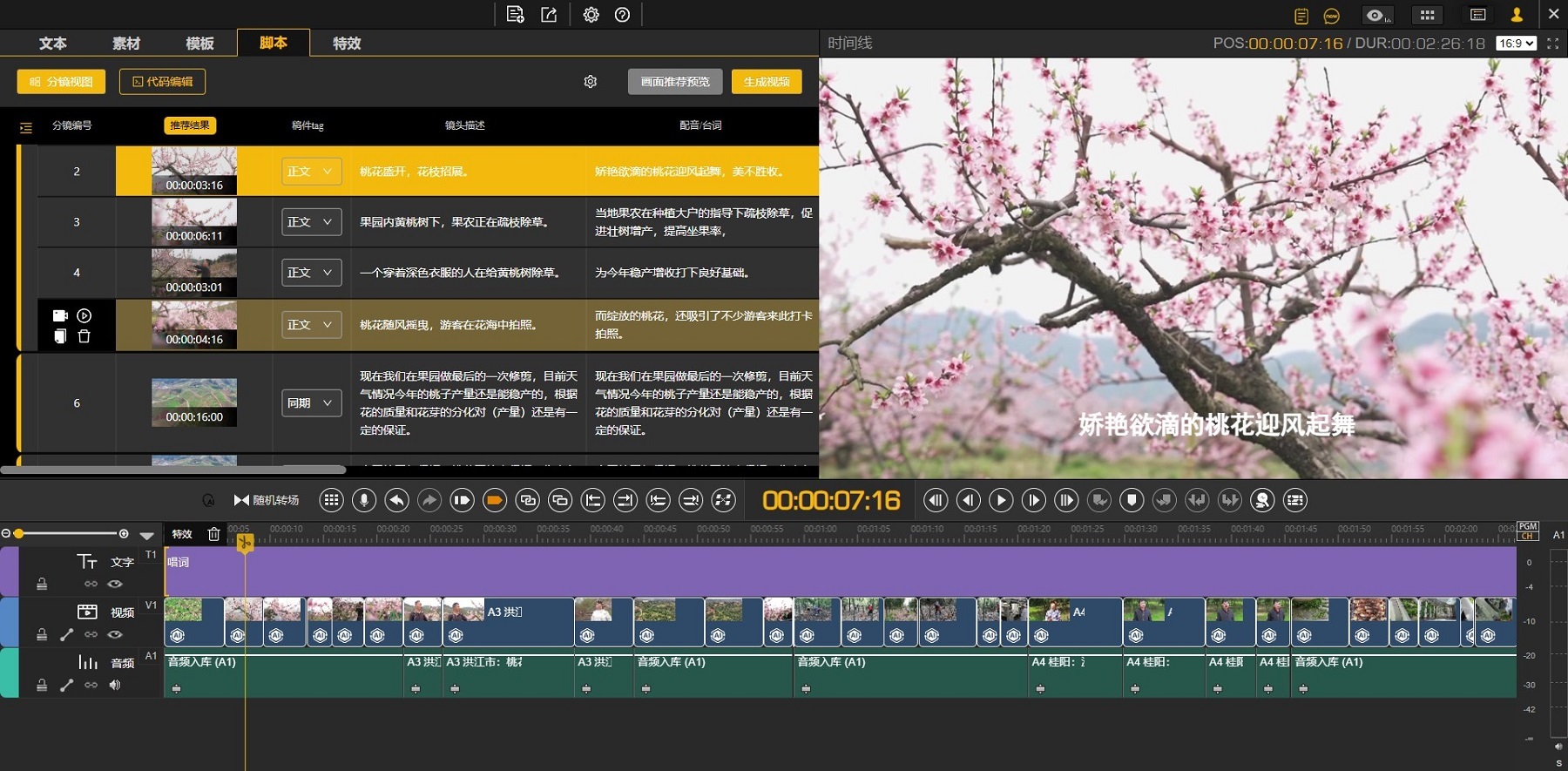1568x771 pixels.
Task: Open settings gear in top bar
Action: tap(591, 15)
